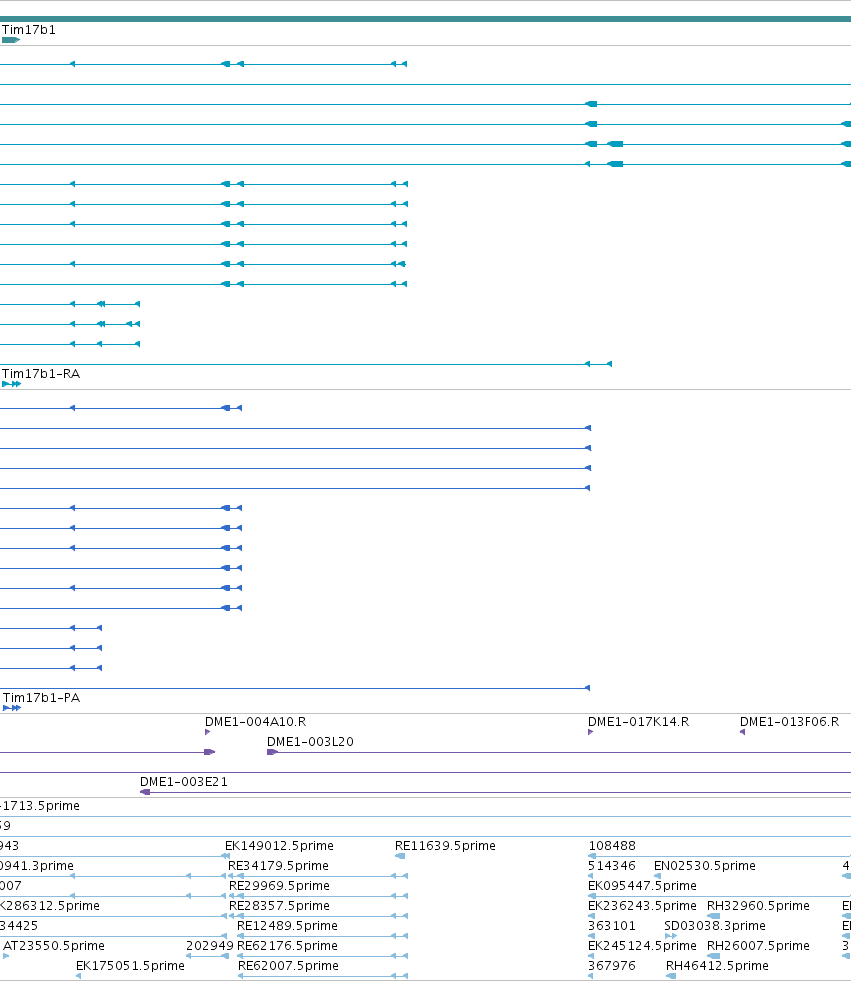The width and height of the screenshot is (851, 981).
Task: Click the 514346 feature label
Action: pos(611,866)
